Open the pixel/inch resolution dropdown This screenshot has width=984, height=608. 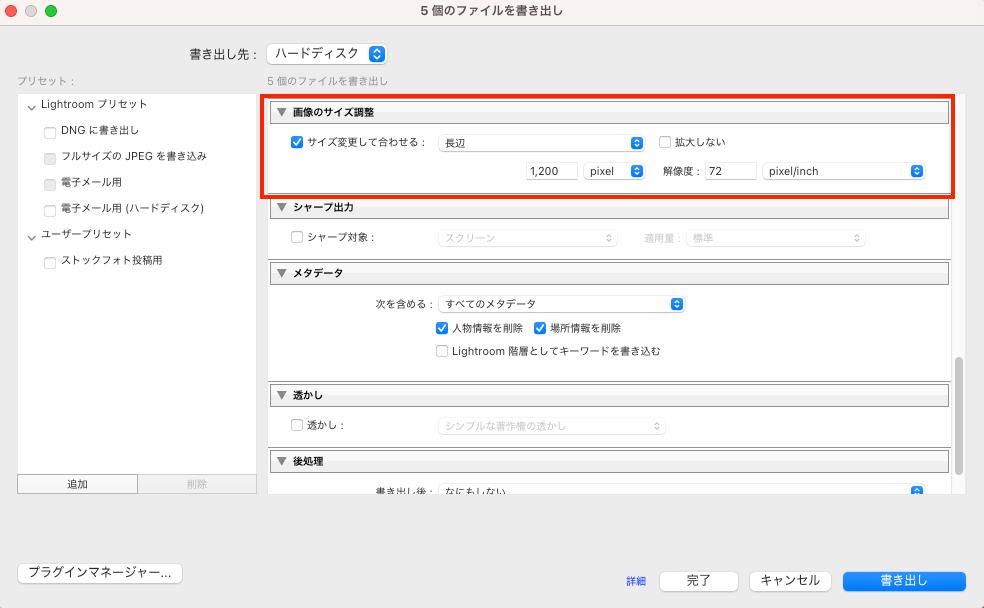point(843,171)
